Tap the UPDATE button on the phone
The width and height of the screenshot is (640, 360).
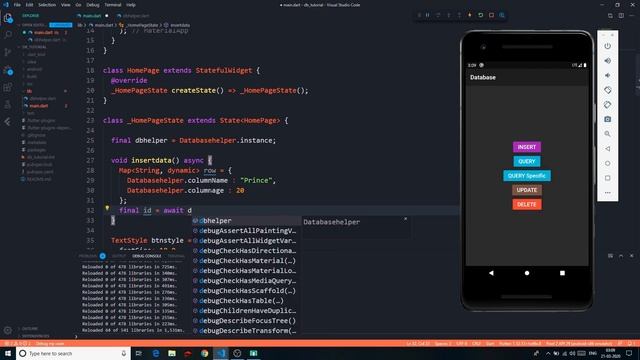pos(527,190)
